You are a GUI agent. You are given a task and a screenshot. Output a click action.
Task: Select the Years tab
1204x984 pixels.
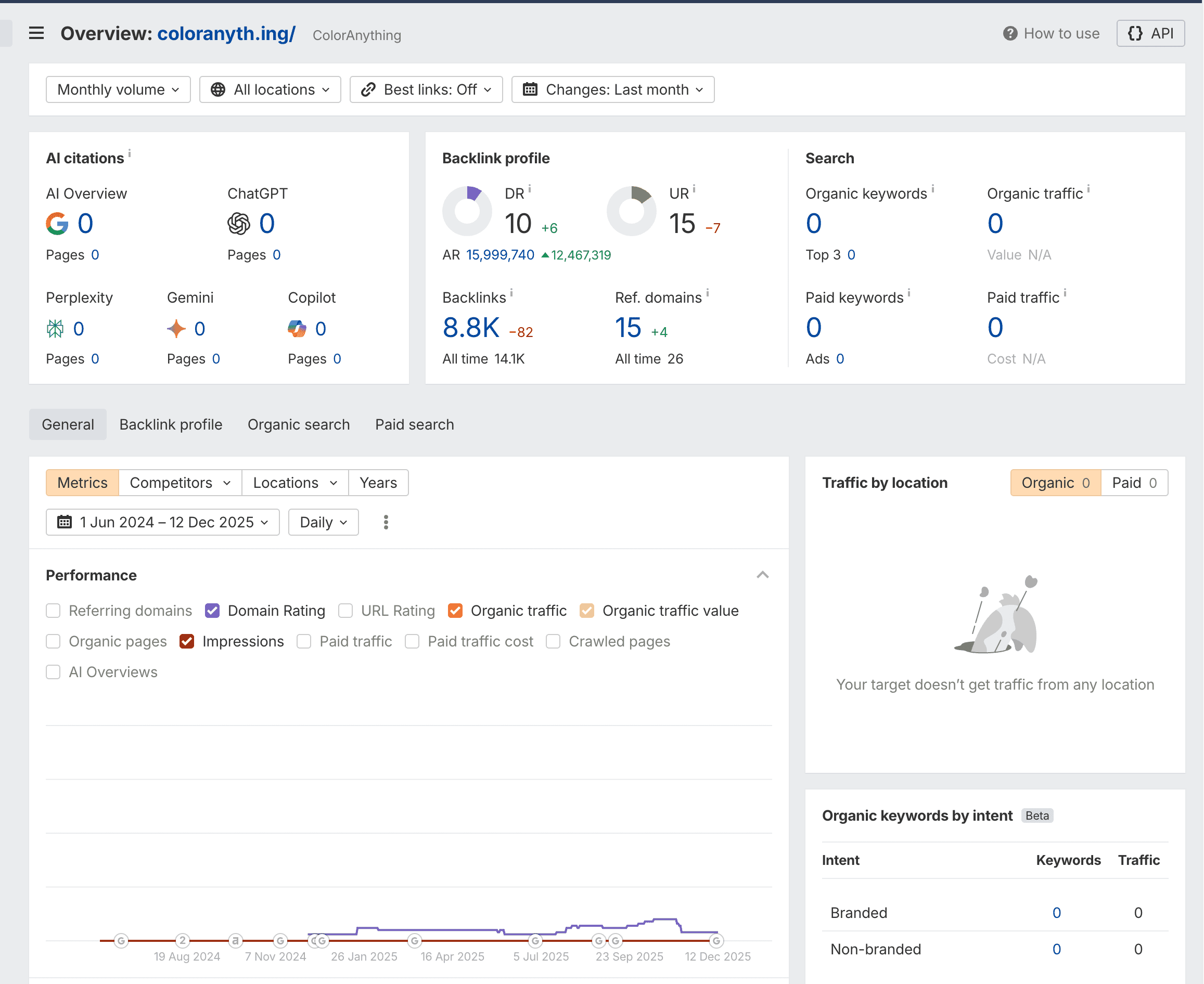[x=378, y=482]
